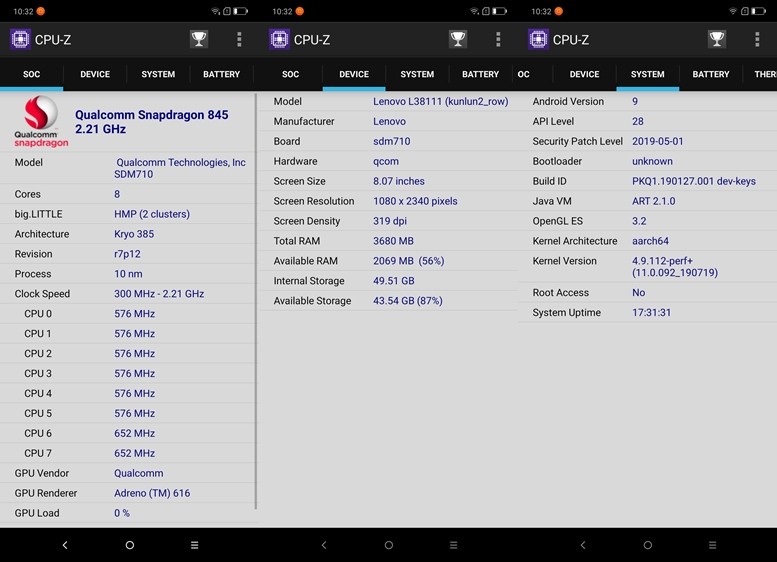777x562 pixels.
Task: Select the CPU 0 row
Action: 128,314
